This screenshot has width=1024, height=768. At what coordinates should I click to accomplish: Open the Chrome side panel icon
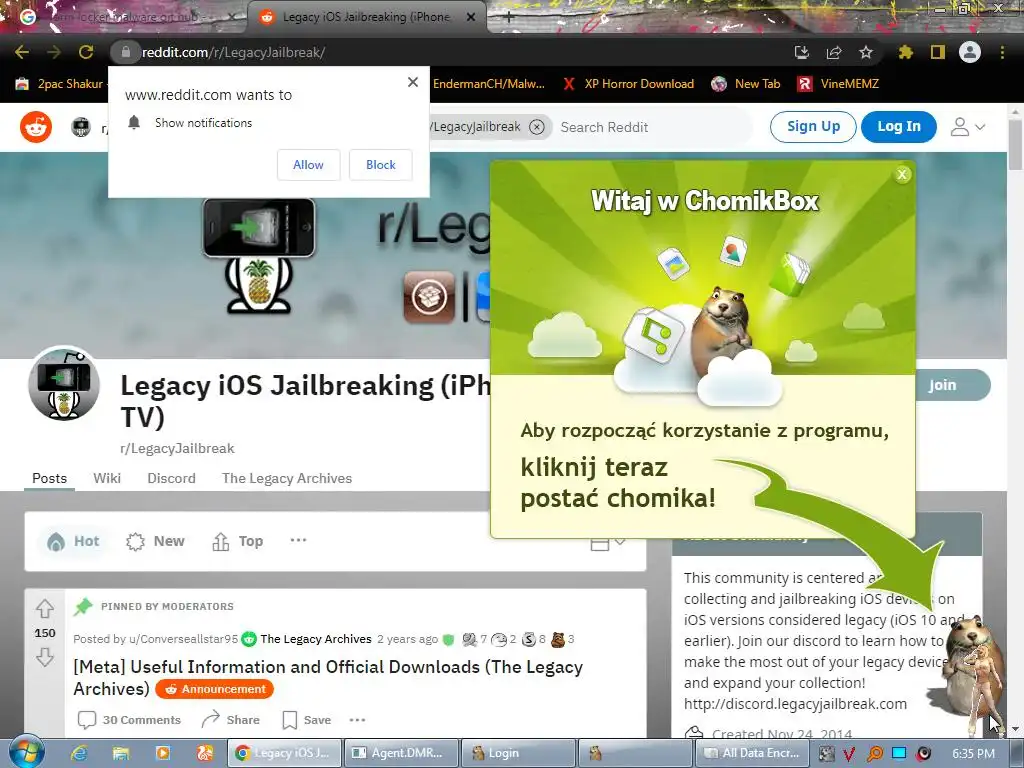(938, 52)
